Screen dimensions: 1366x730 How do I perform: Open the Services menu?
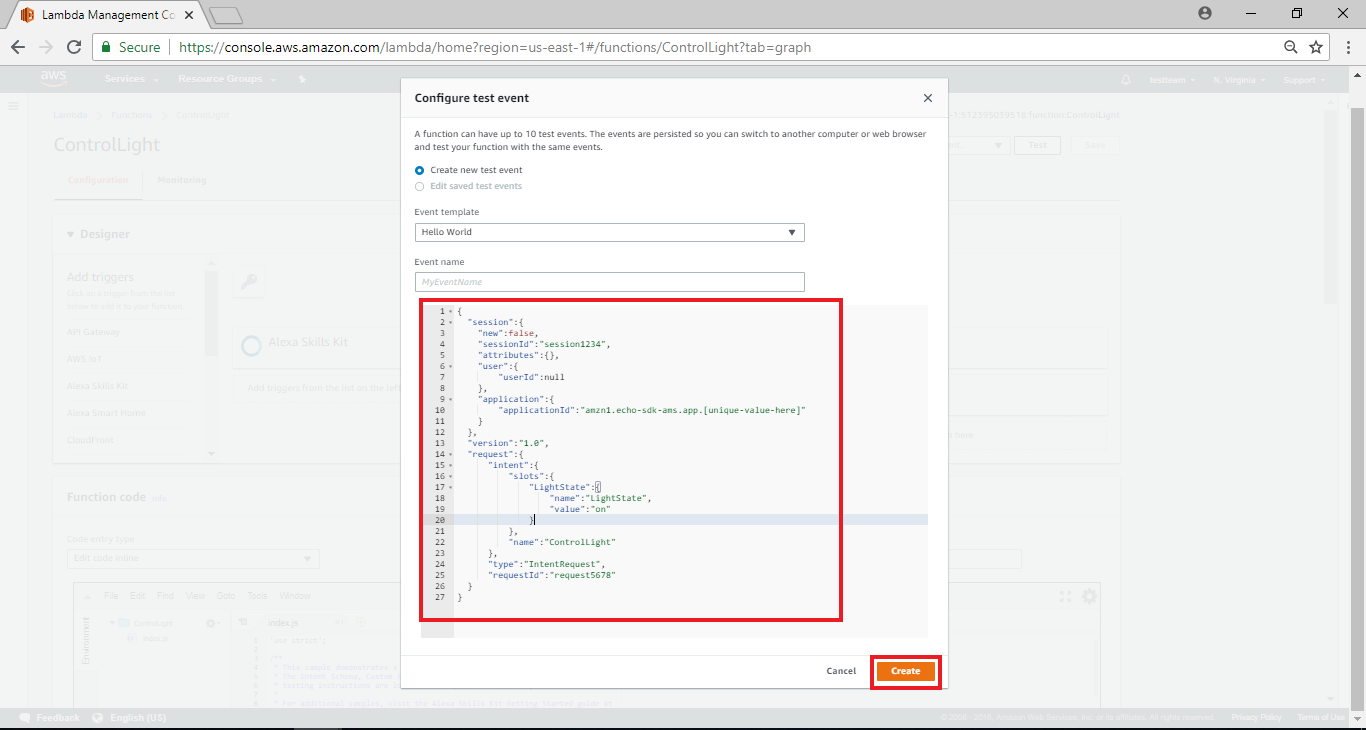click(x=131, y=79)
